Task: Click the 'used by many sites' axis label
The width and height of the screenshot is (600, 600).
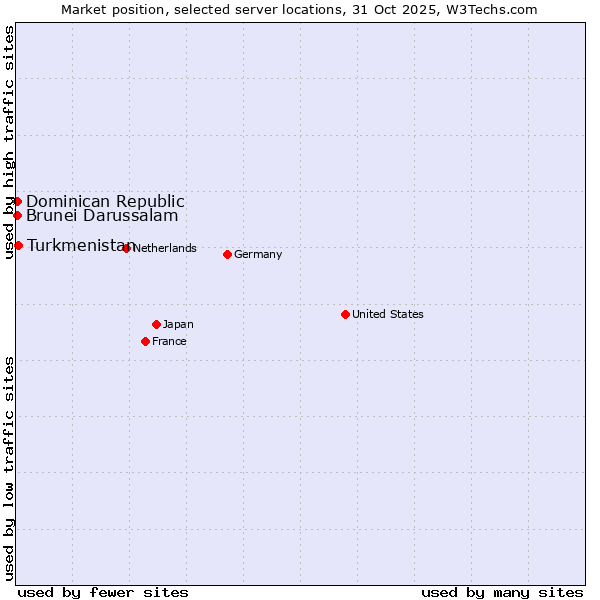Action: click(x=502, y=592)
